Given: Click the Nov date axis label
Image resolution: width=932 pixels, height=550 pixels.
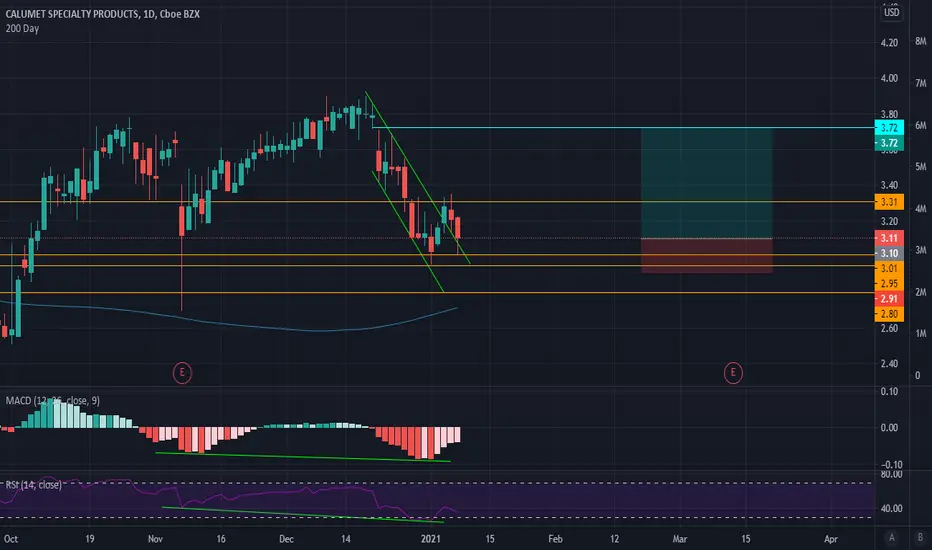Looking at the screenshot, I should point(155,539).
